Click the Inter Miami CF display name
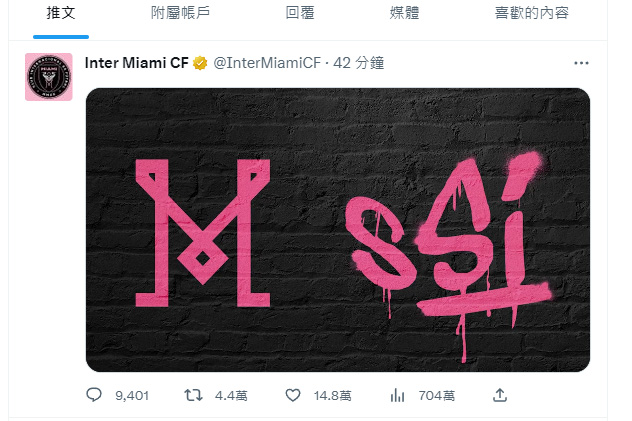 point(137,63)
